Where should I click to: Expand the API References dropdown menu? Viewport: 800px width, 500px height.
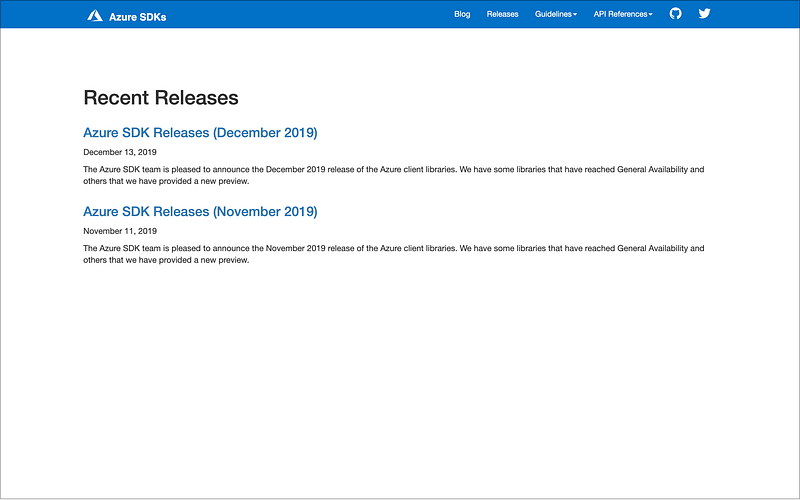point(623,14)
